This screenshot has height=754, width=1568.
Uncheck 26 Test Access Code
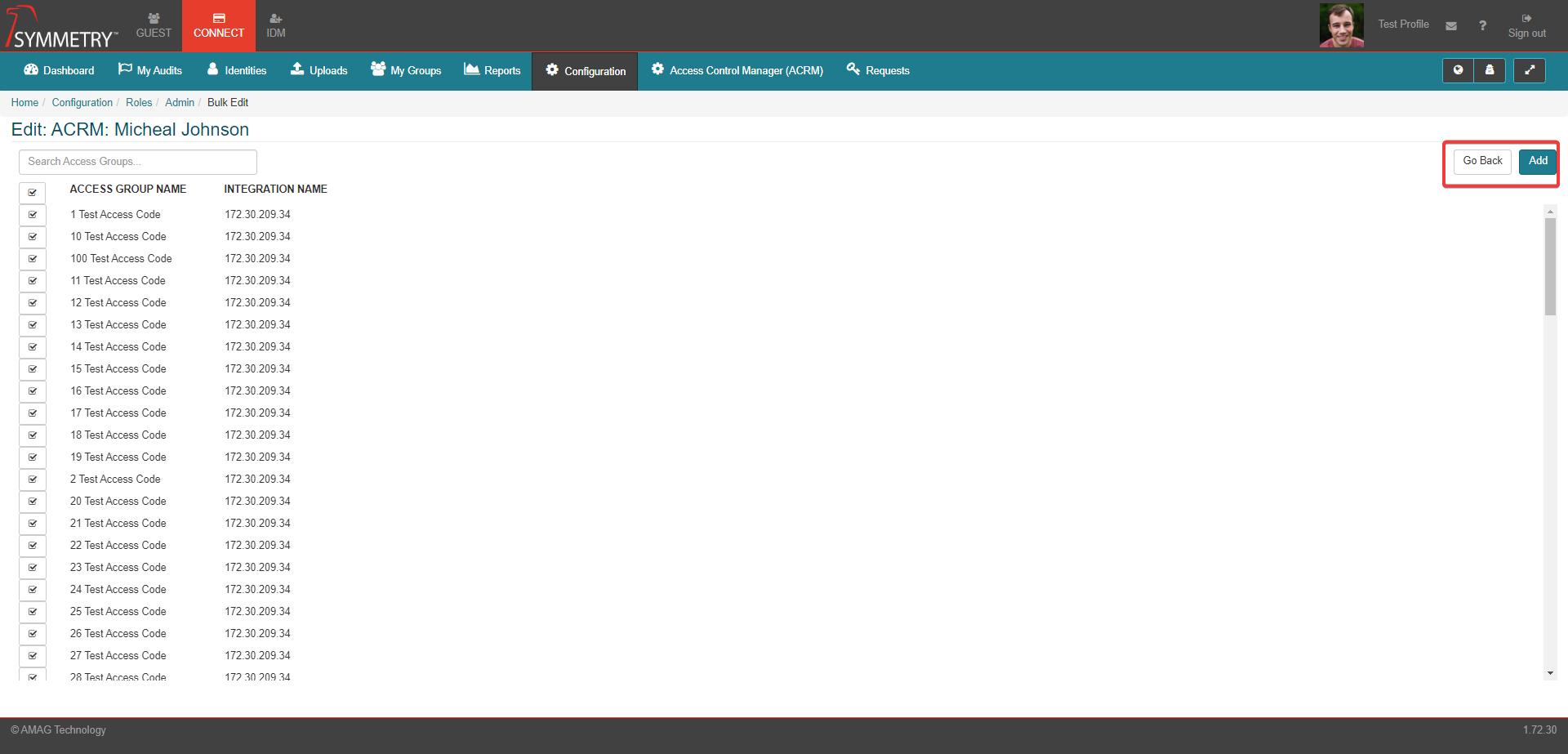(33, 634)
